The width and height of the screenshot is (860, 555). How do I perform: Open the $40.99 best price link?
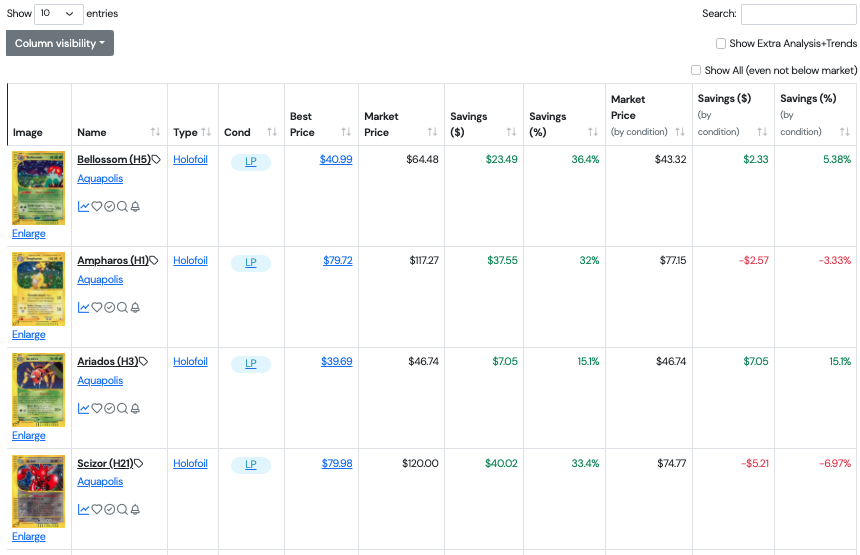pos(336,160)
